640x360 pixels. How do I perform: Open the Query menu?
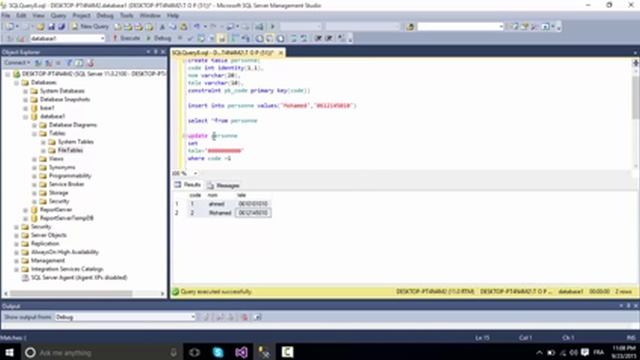click(x=58, y=16)
